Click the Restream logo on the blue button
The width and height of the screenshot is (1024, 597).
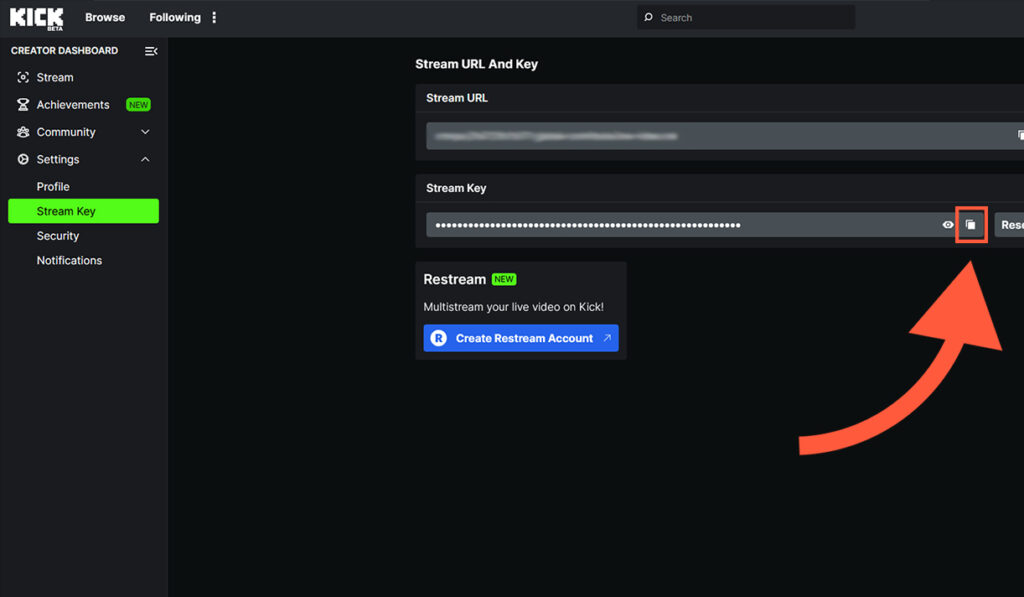(438, 338)
